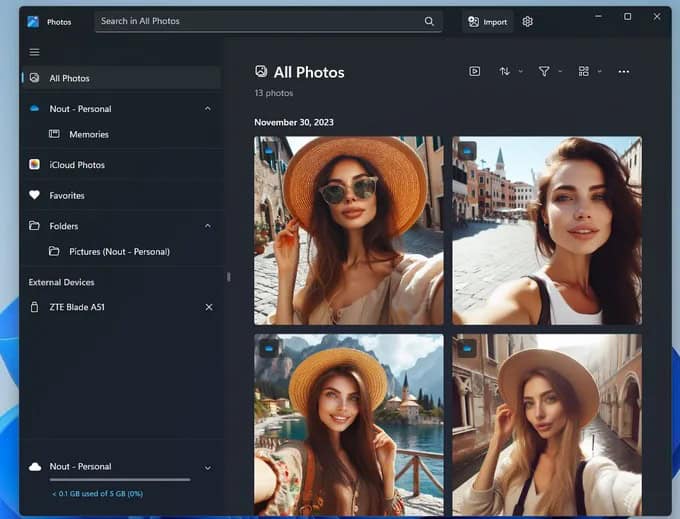Open the three-dot more options menu
The image size is (680, 519).
coord(624,72)
